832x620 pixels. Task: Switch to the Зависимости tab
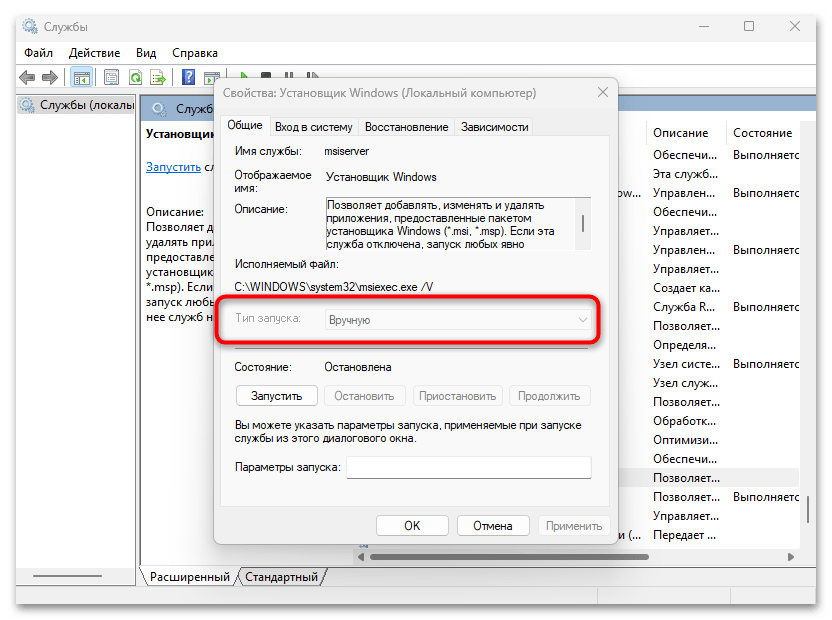coord(495,127)
